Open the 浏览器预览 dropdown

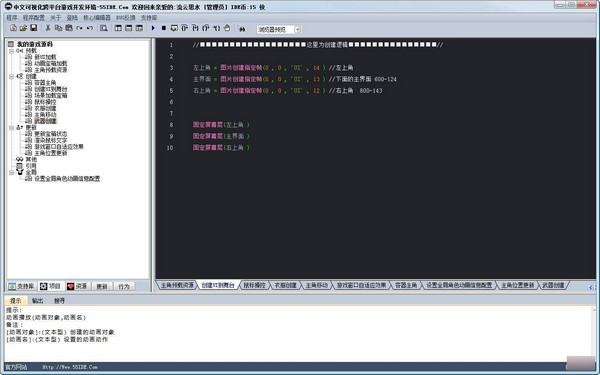(x=298, y=29)
